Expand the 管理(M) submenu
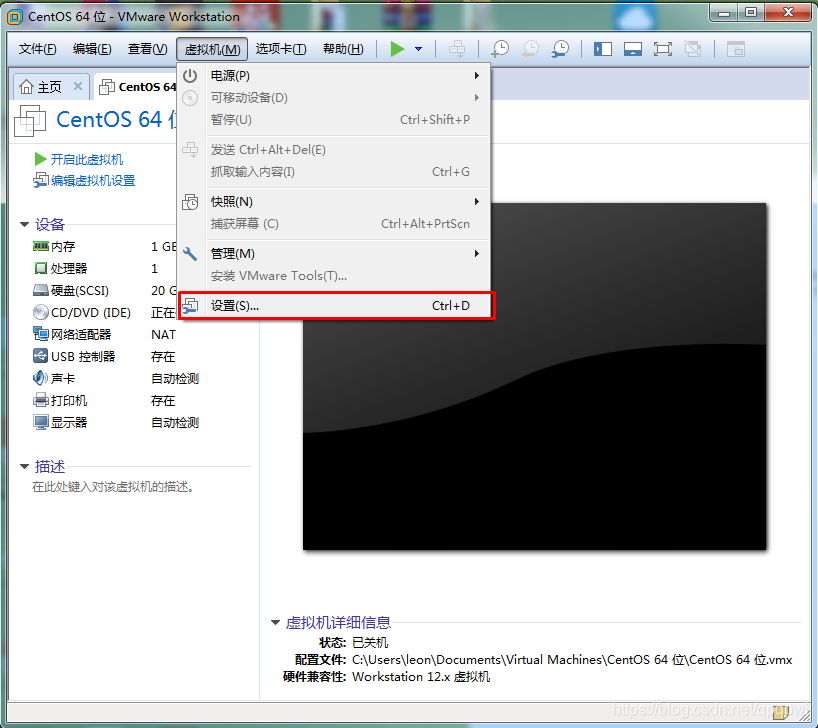 pyautogui.click(x=334, y=254)
